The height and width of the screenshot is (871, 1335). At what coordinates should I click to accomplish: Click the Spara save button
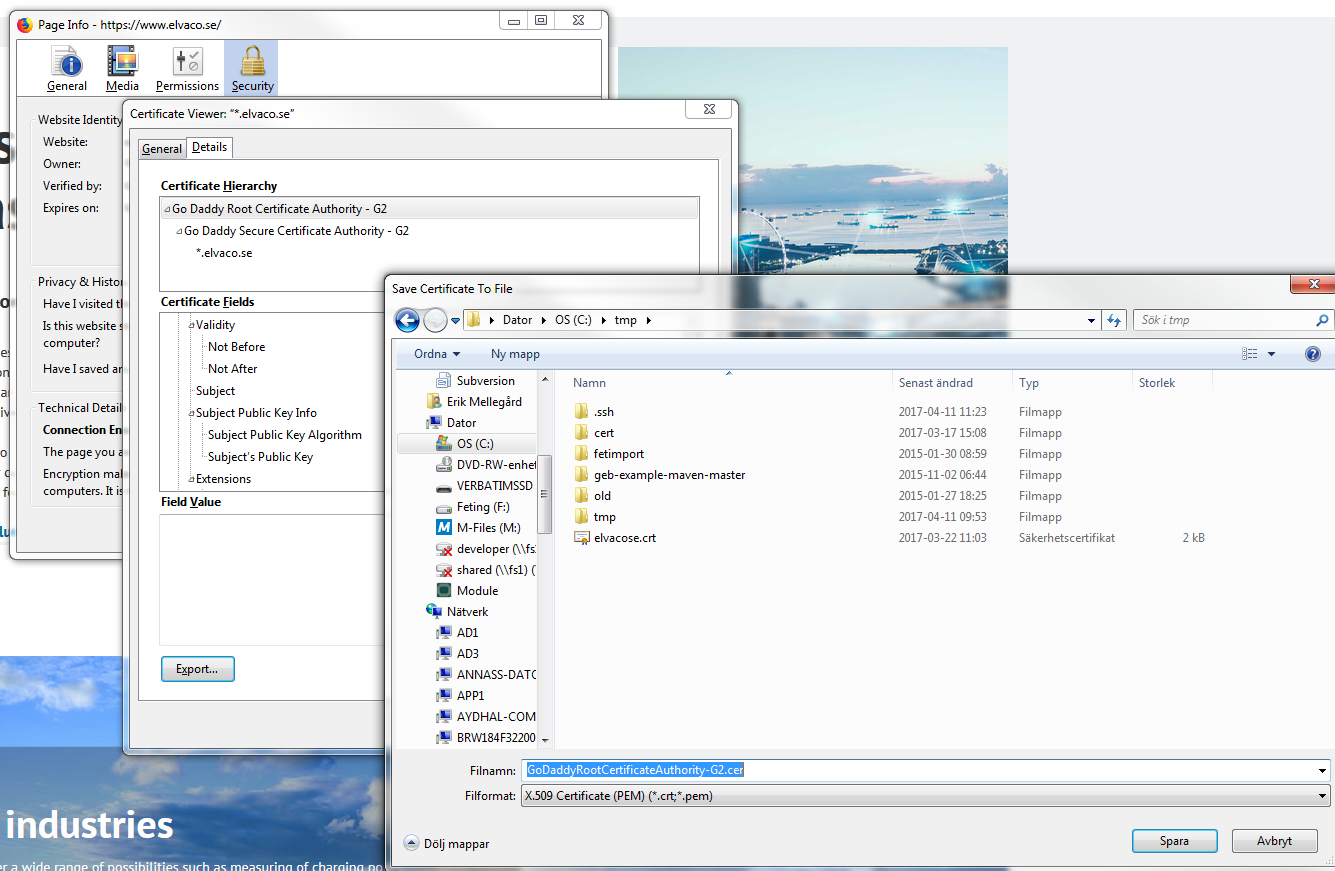click(1174, 841)
